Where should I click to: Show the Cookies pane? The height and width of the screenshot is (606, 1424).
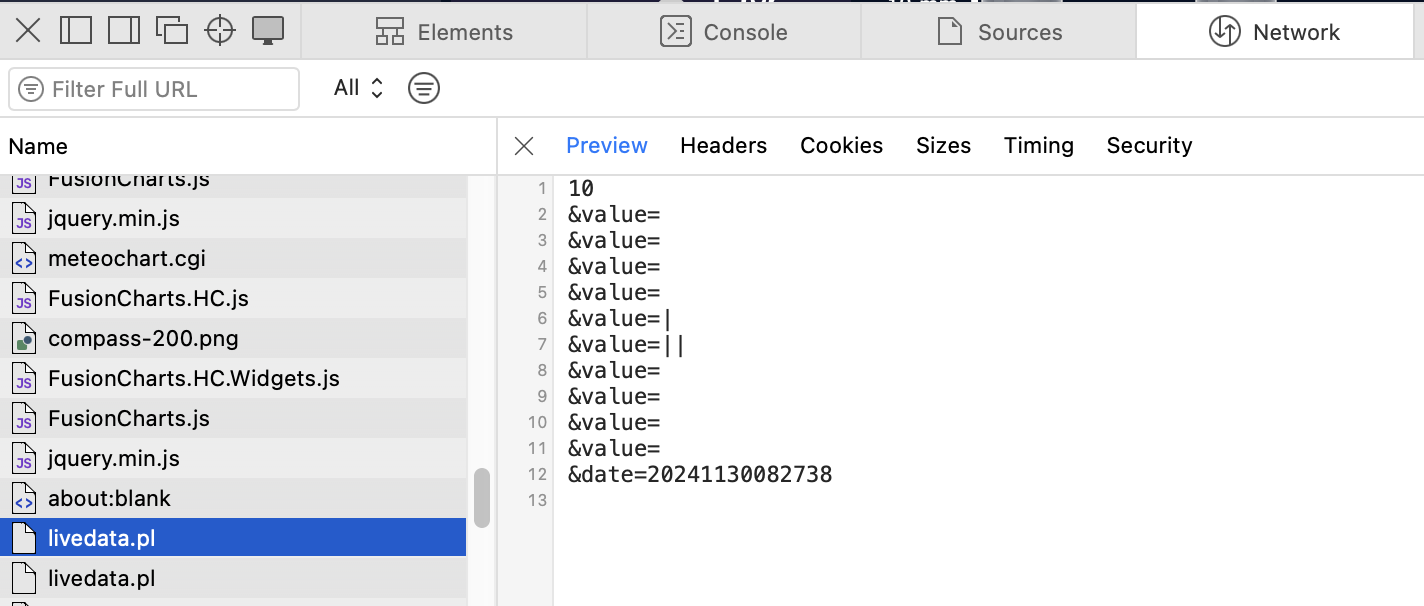click(x=842, y=146)
